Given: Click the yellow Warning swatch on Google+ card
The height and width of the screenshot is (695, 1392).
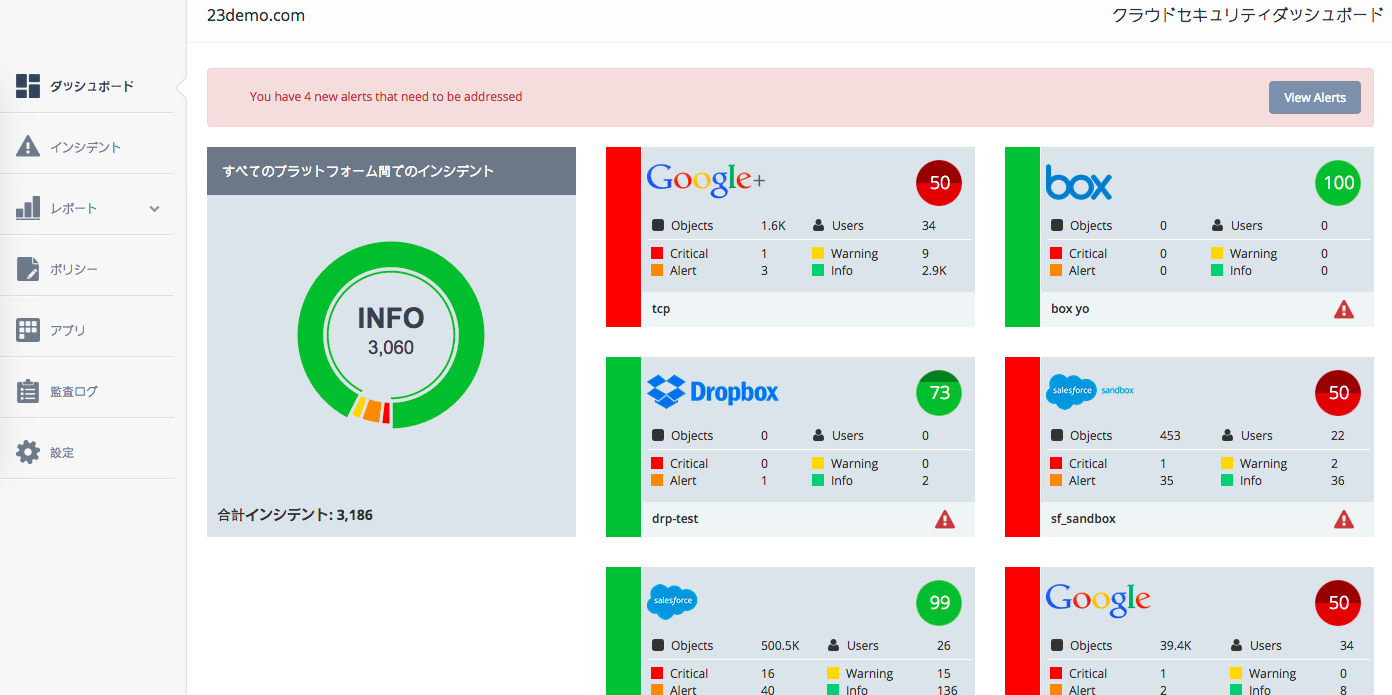Looking at the screenshot, I should [x=818, y=254].
